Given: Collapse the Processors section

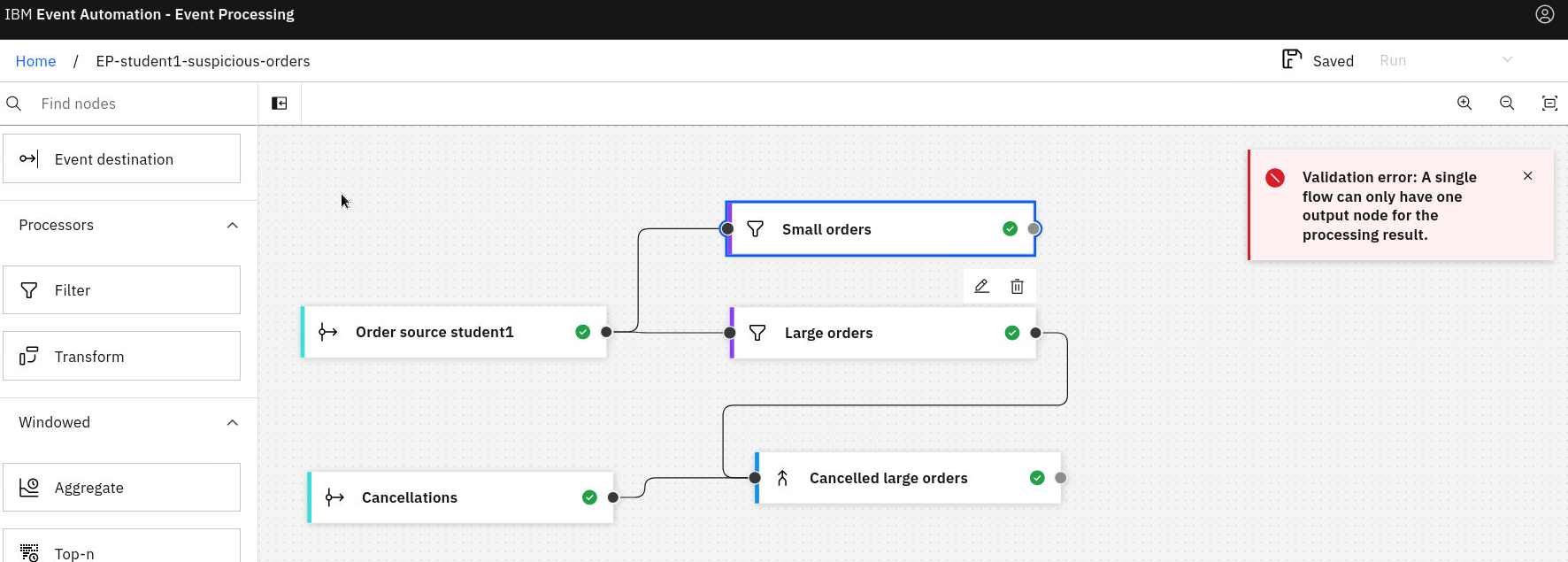Looking at the screenshot, I should pos(232,225).
